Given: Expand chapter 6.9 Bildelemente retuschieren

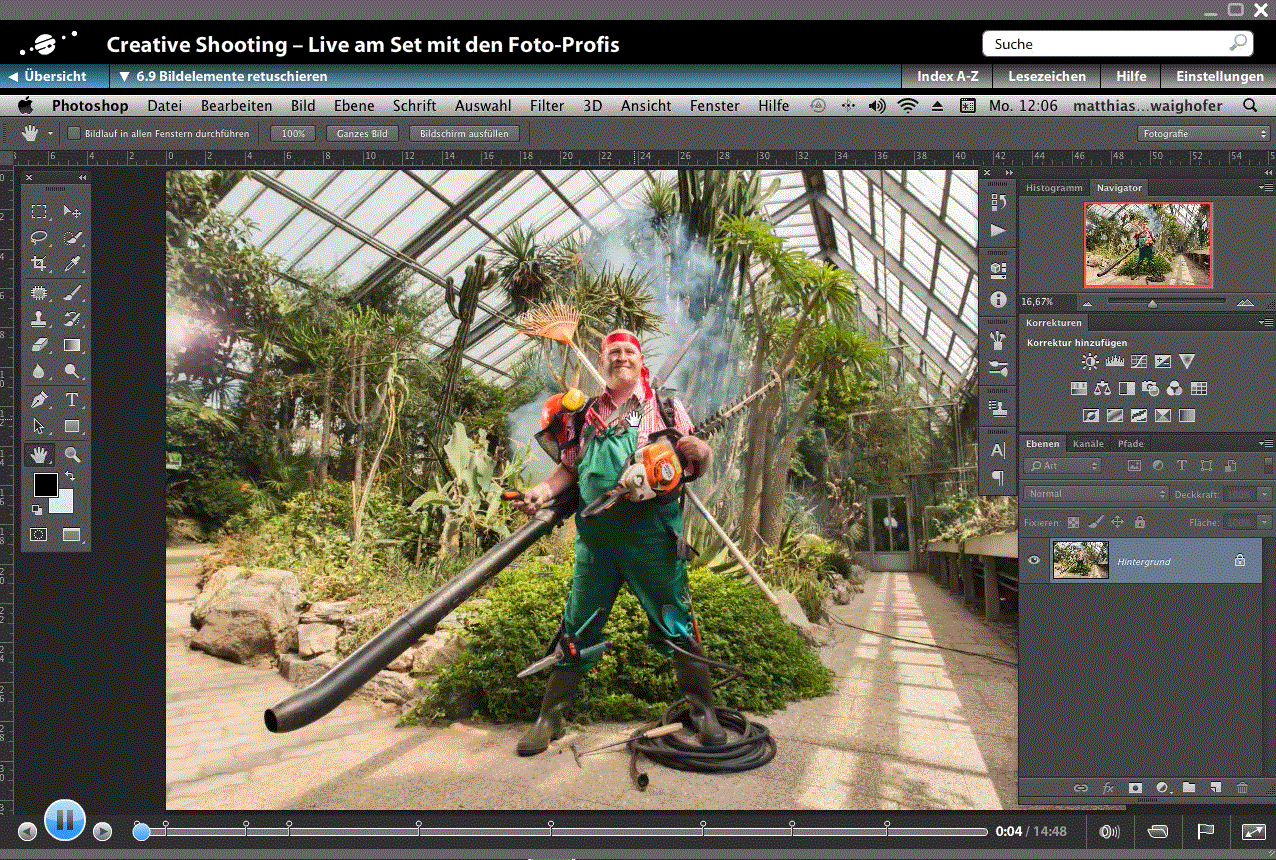Looking at the screenshot, I should click(222, 76).
